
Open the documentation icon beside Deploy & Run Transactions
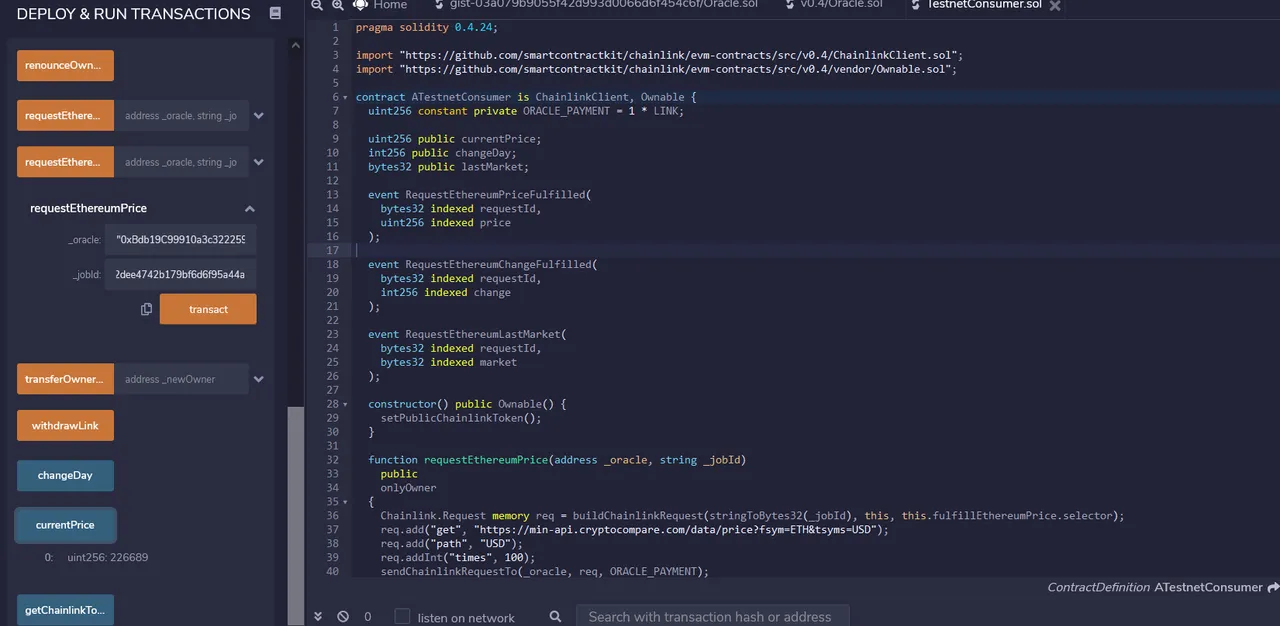(276, 14)
